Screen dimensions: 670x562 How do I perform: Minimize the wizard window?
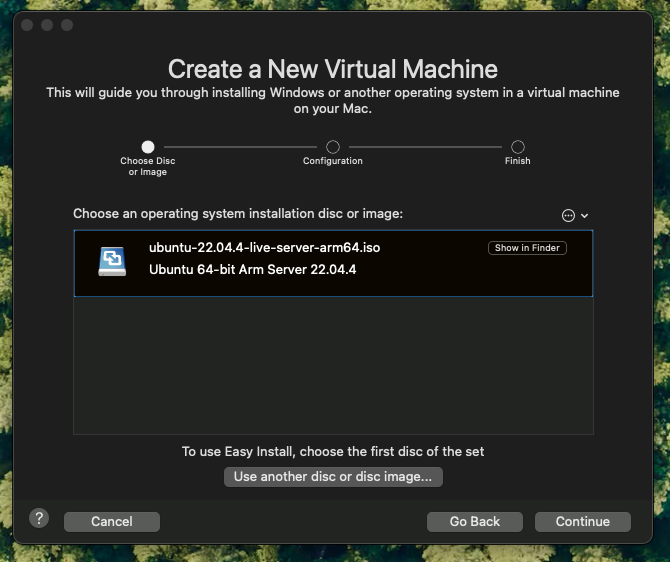pos(46,24)
